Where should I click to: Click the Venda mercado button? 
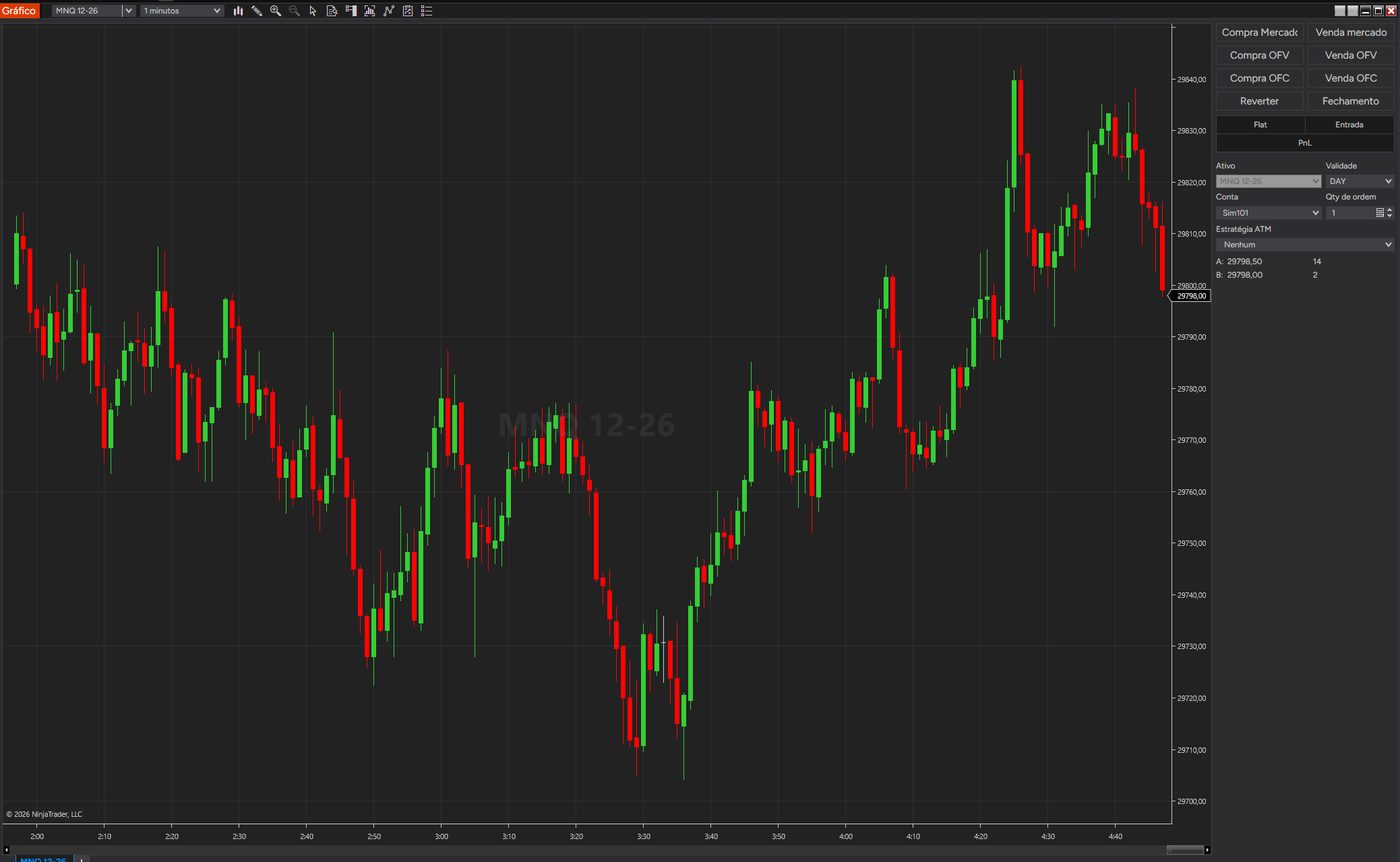[1351, 32]
